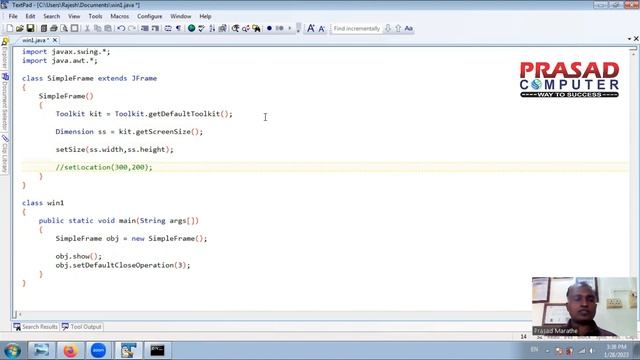Toggle word wrap toolbar icon

coord(168,29)
